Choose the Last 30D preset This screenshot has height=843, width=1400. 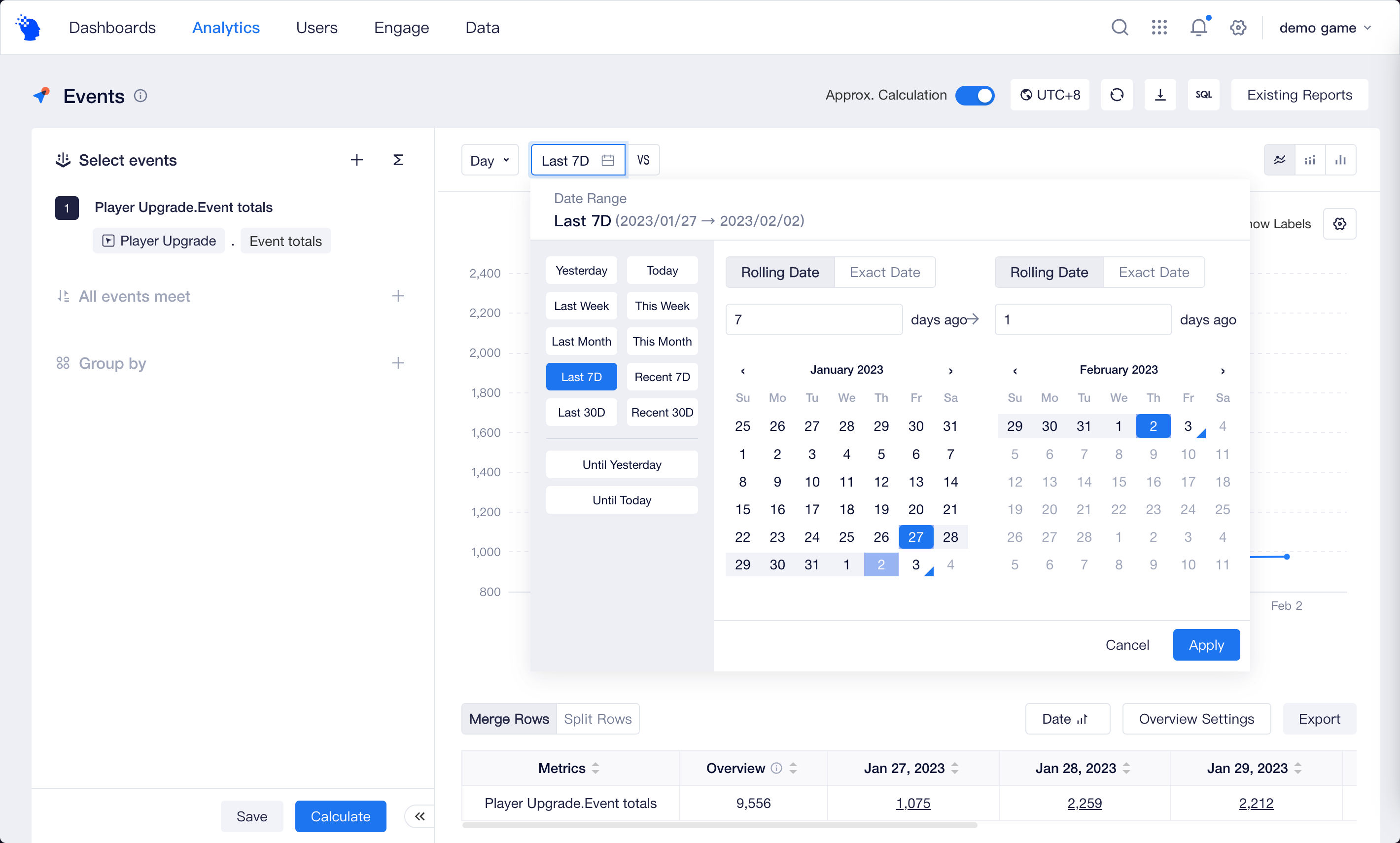point(581,413)
